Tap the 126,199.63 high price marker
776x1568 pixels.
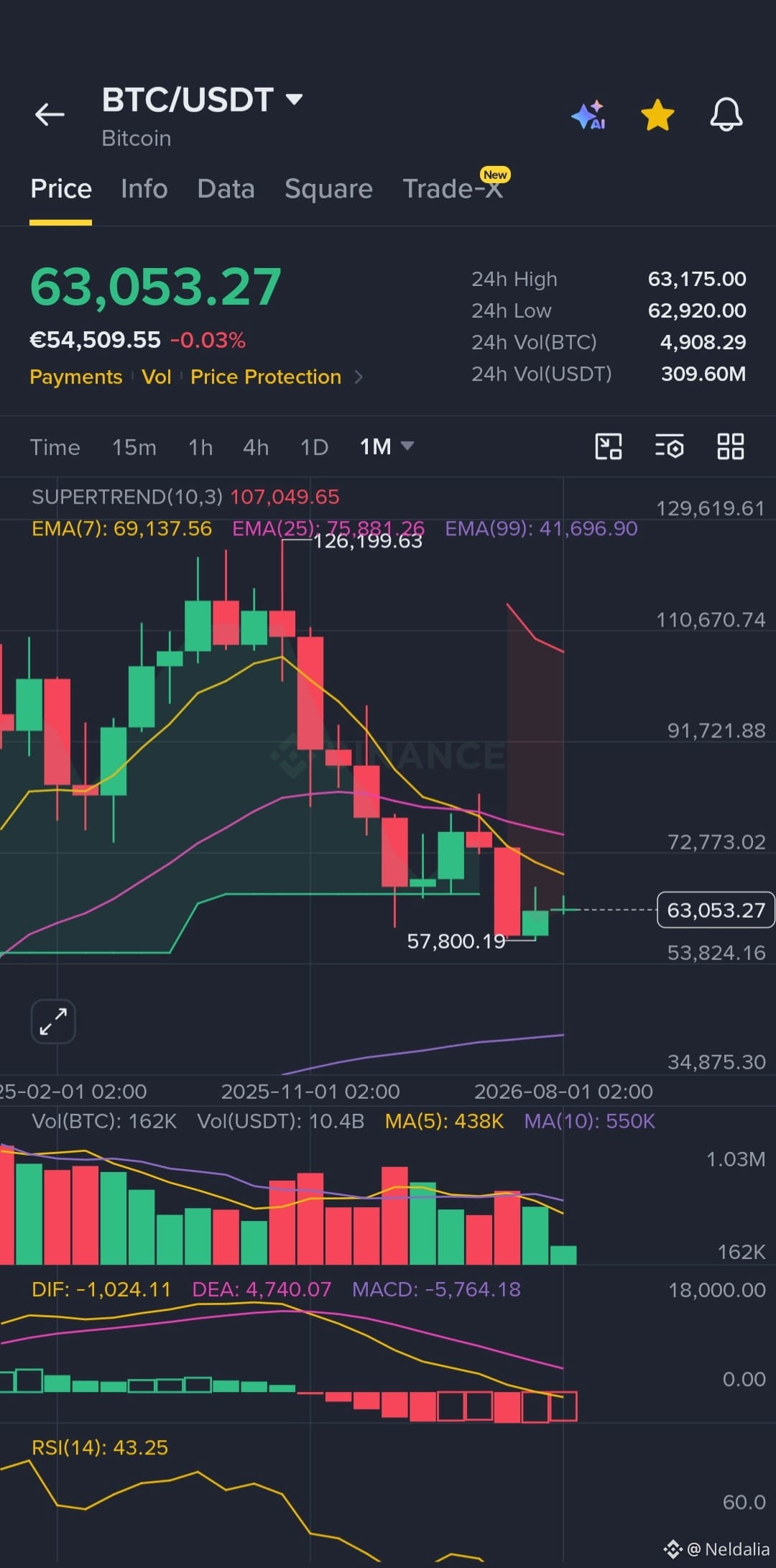[368, 542]
